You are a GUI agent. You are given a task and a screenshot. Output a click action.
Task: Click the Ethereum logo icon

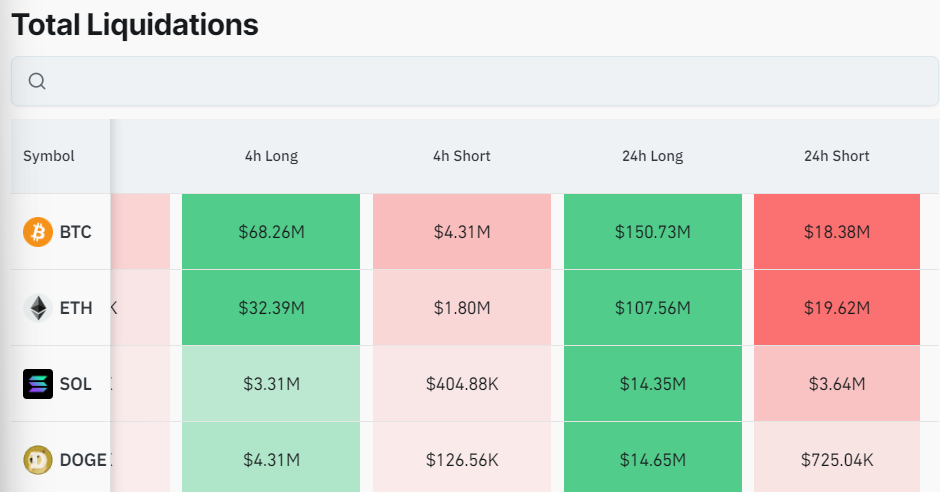[37, 308]
